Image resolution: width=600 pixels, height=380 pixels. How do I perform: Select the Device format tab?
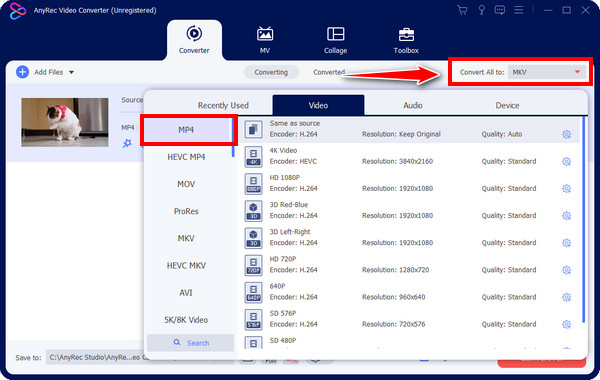pyautogui.click(x=507, y=105)
